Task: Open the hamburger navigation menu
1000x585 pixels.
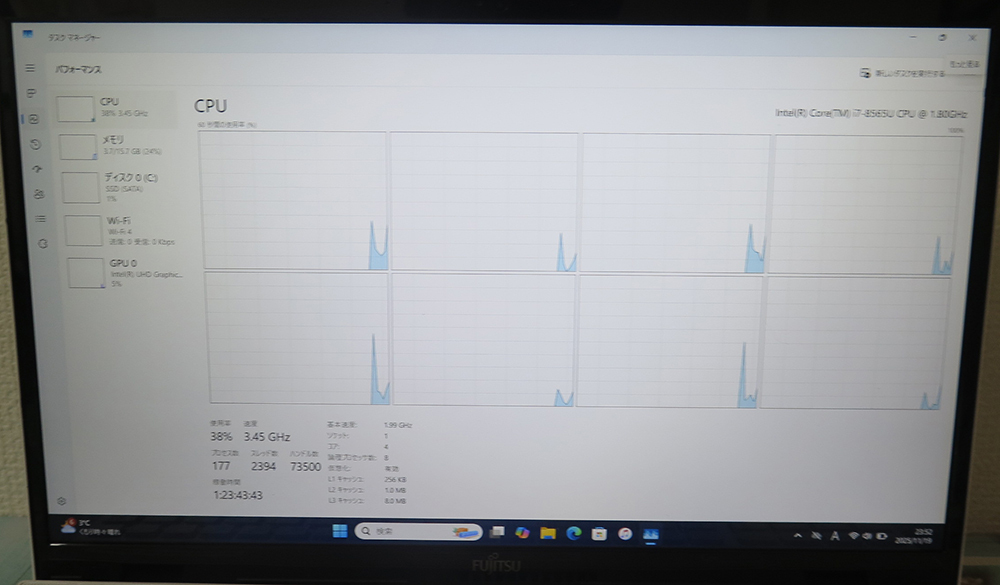Action: [30, 68]
